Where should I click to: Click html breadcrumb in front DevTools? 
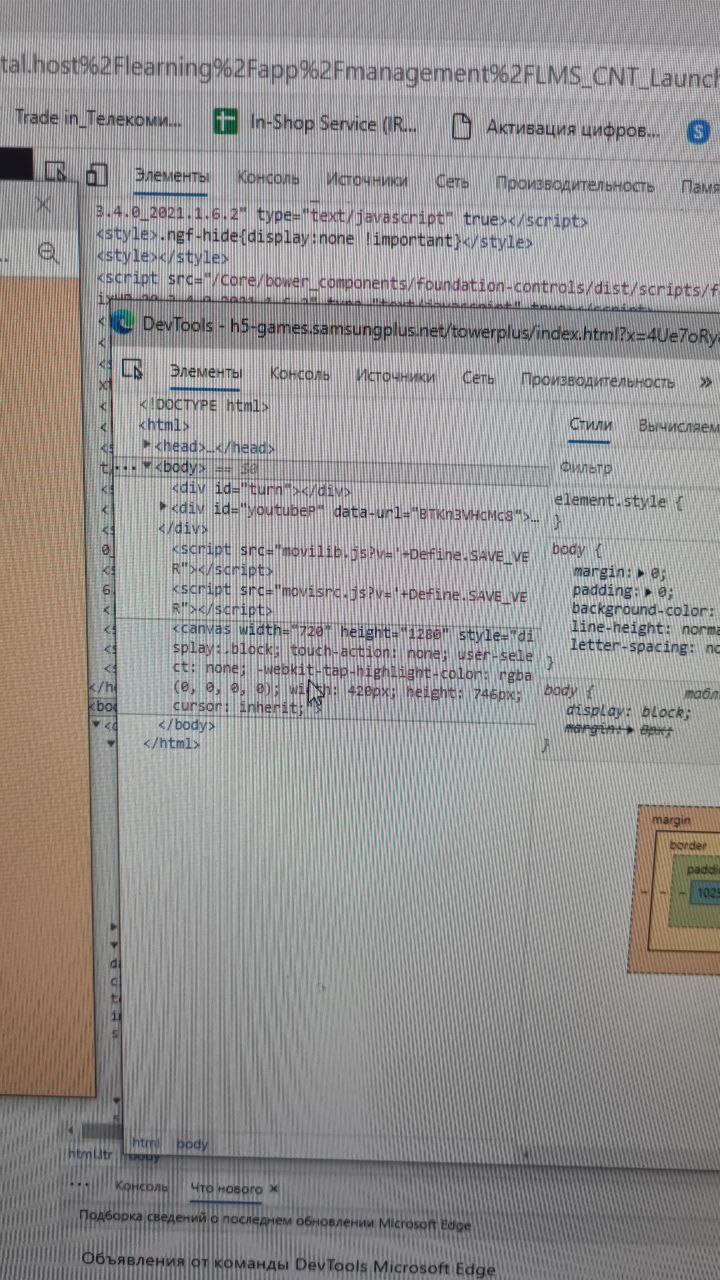tap(146, 1143)
